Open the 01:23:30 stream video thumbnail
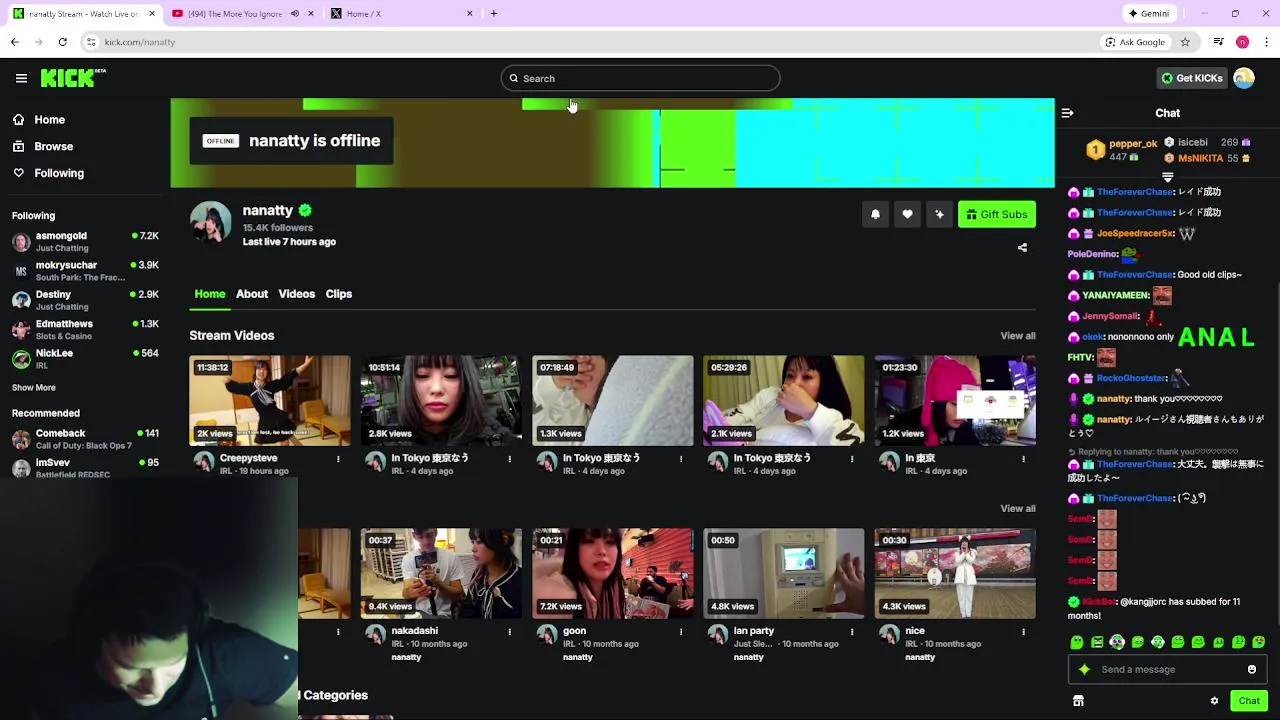The image size is (1280, 720). (x=955, y=400)
